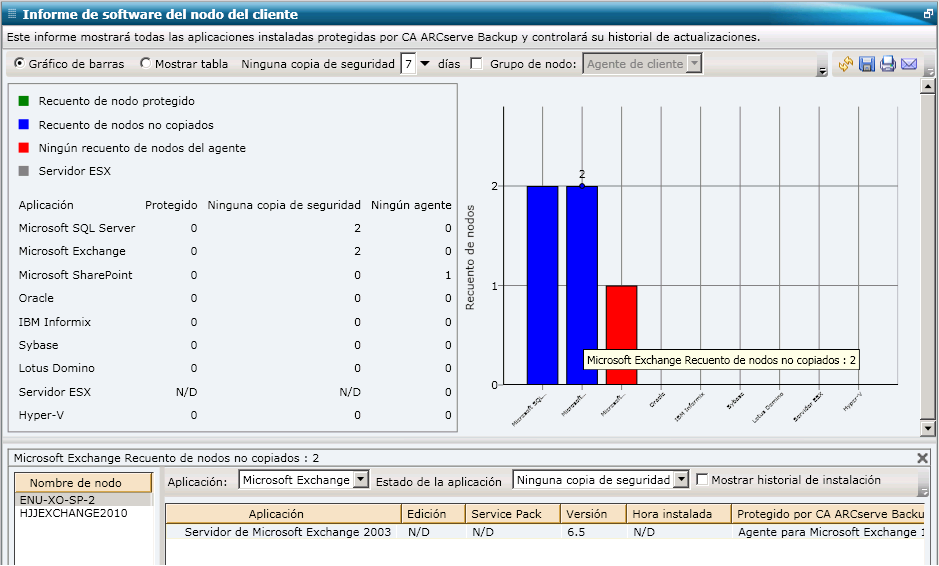Screen dimensions: 939x566
Task: Click version value 6.5 cell
Action: click(576, 532)
